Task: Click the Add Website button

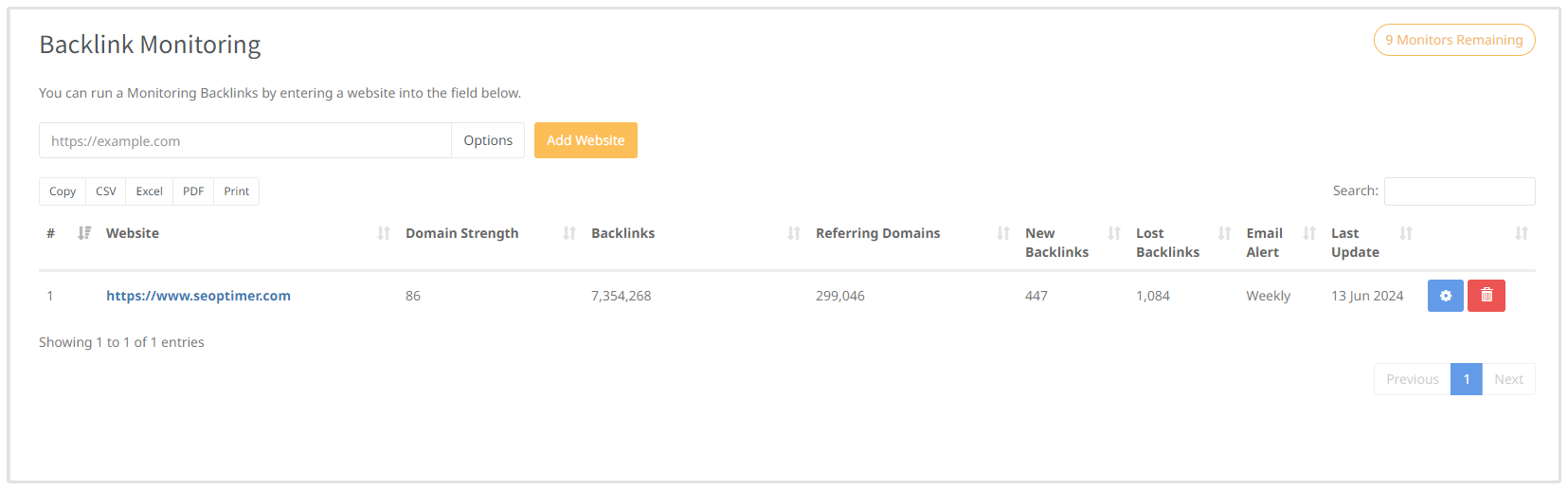Action: point(586,140)
